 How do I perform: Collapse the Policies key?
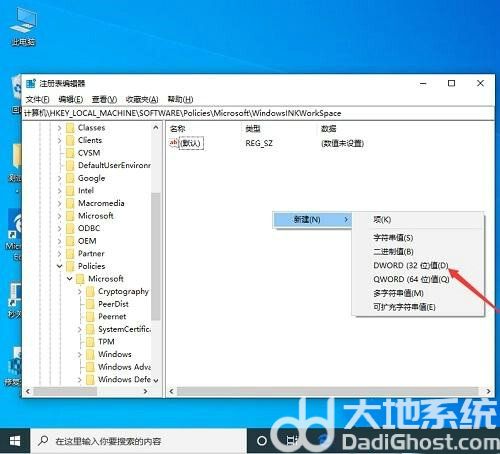coord(59,266)
